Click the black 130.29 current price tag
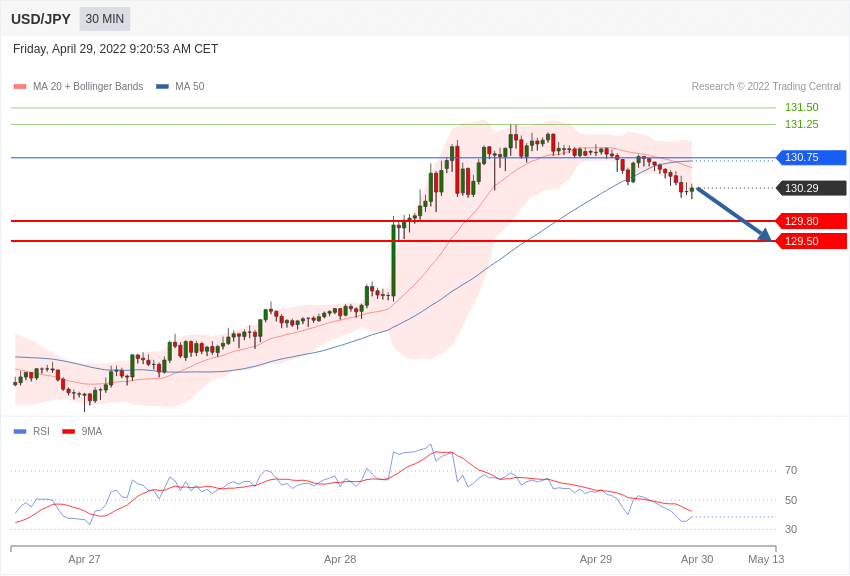The width and height of the screenshot is (850, 576). (x=811, y=188)
